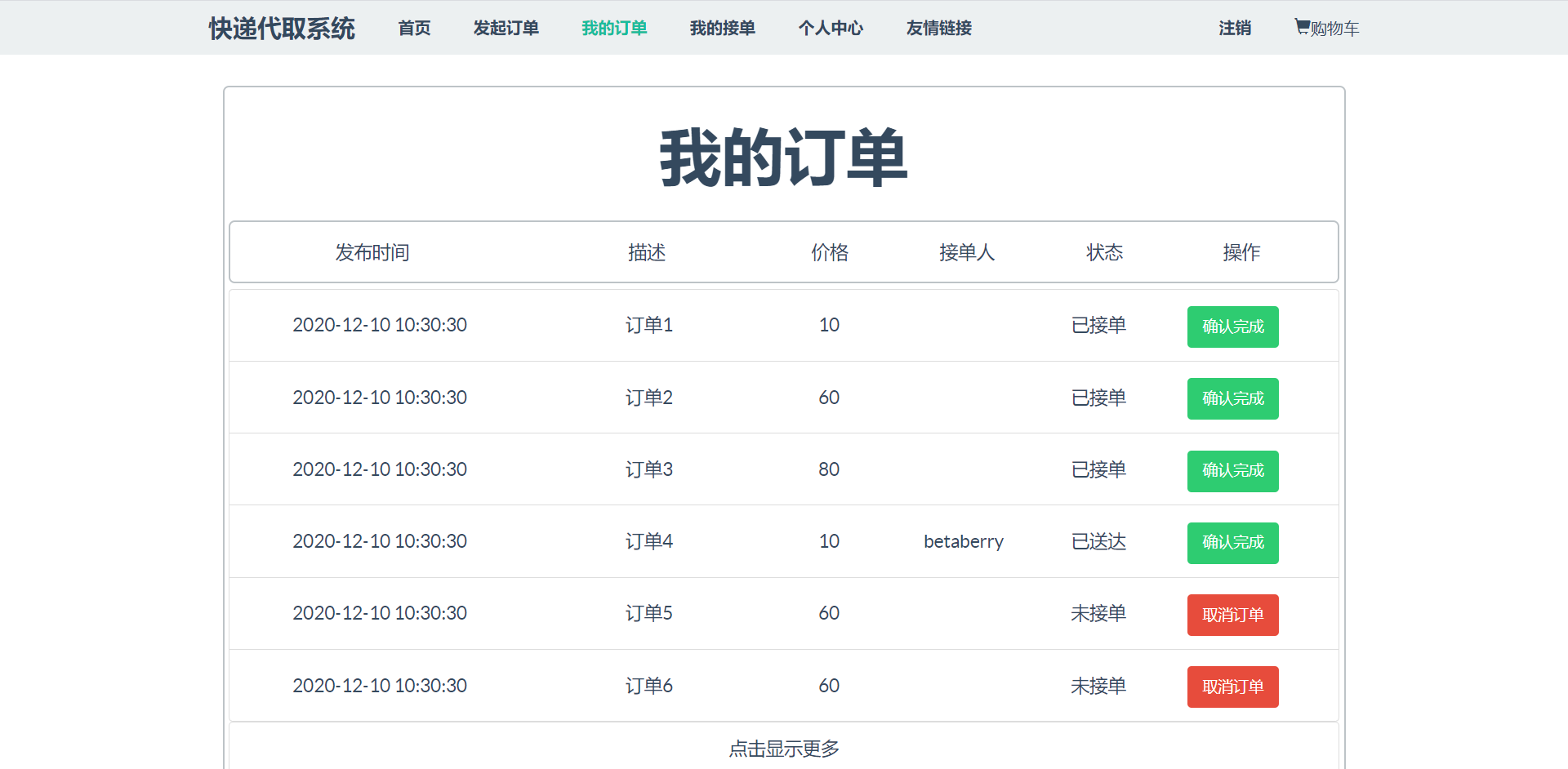Click the publish time of 订单6
This screenshot has width=1568, height=769.
coord(380,686)
